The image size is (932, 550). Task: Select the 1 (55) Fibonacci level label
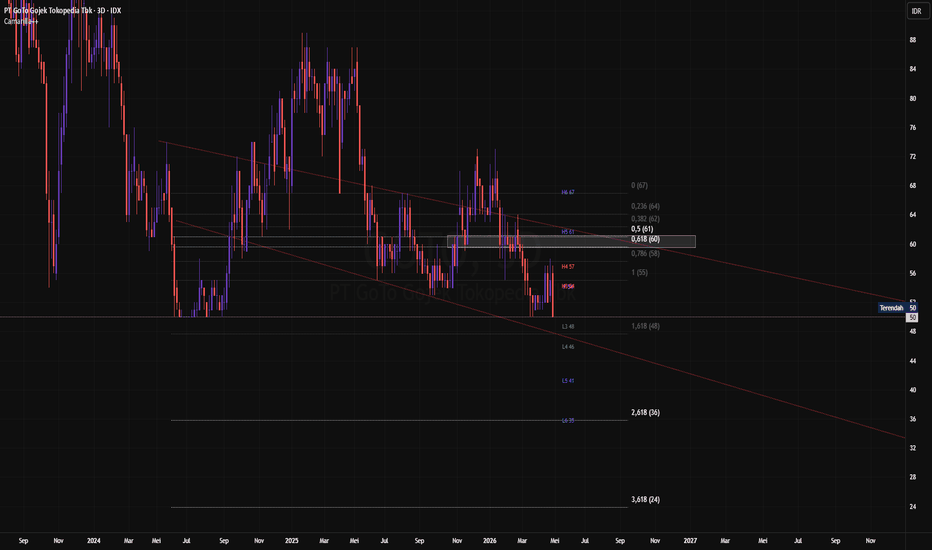click(640, 272)
